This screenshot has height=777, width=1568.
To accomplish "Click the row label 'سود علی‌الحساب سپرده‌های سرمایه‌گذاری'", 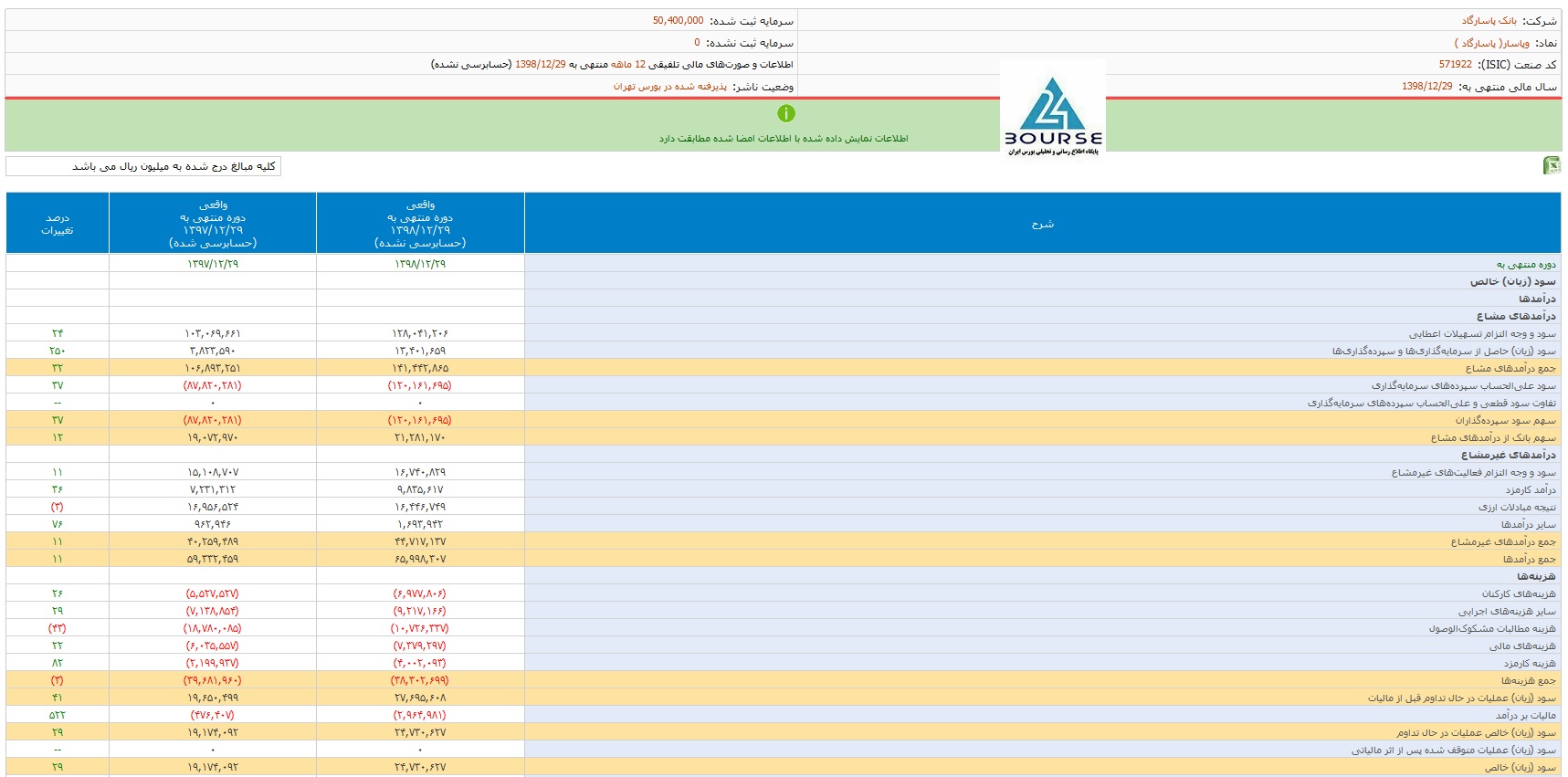I will click(x=1463, y=385).
